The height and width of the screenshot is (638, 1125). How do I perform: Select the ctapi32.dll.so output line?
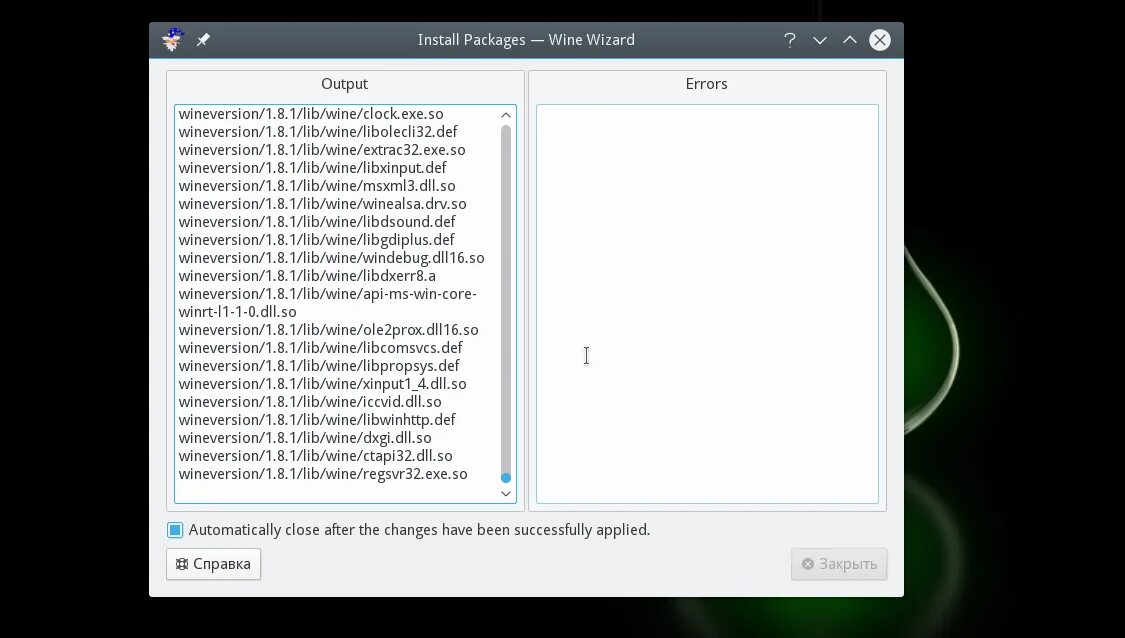pyautogui.click(x=316, y=456)
